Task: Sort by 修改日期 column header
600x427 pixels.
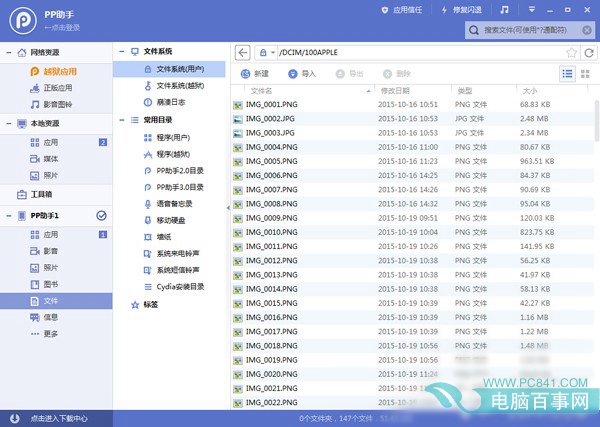Action: (413, 91)
